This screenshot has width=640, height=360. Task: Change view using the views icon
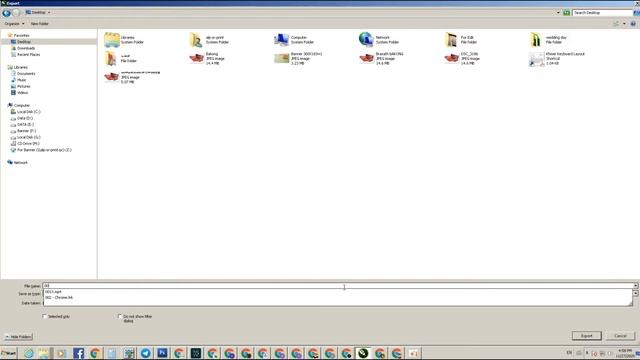(616, 24)
